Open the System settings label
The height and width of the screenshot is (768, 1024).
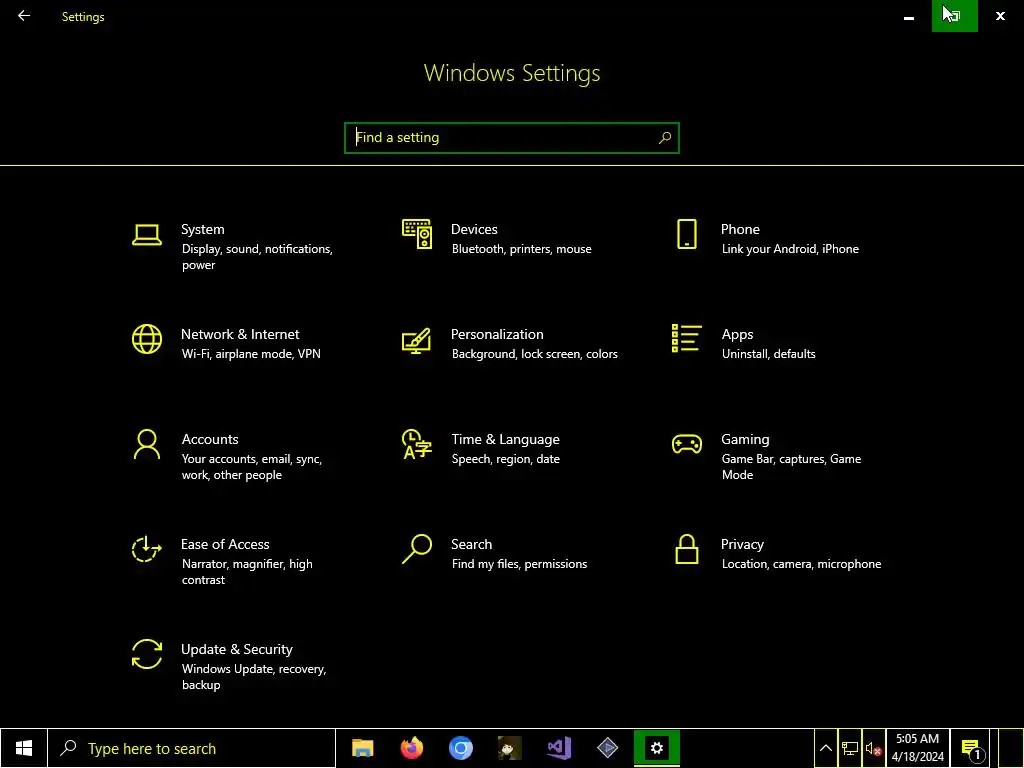coord(202,229)
